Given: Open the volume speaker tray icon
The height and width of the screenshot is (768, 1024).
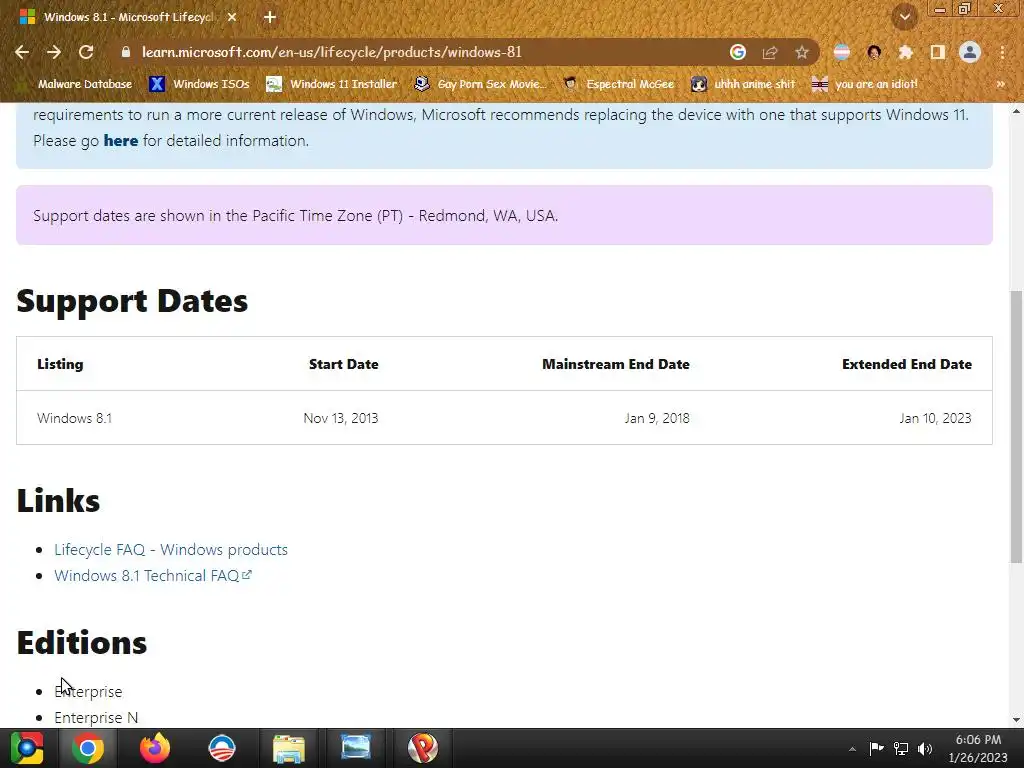Looking at the screenshot, I should (925, 748).
